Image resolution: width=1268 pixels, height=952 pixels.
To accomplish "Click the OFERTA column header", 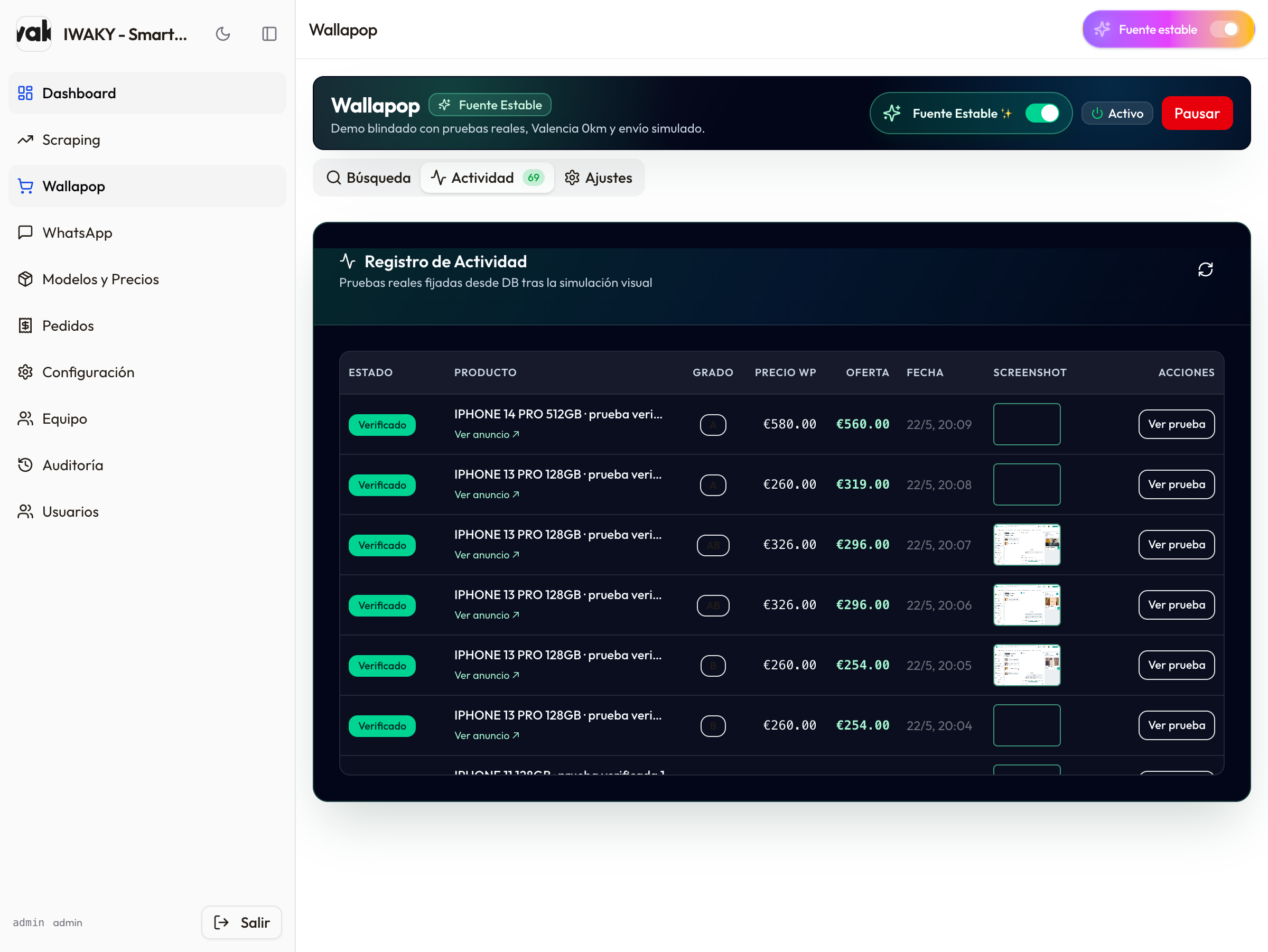I will [868, 372].
